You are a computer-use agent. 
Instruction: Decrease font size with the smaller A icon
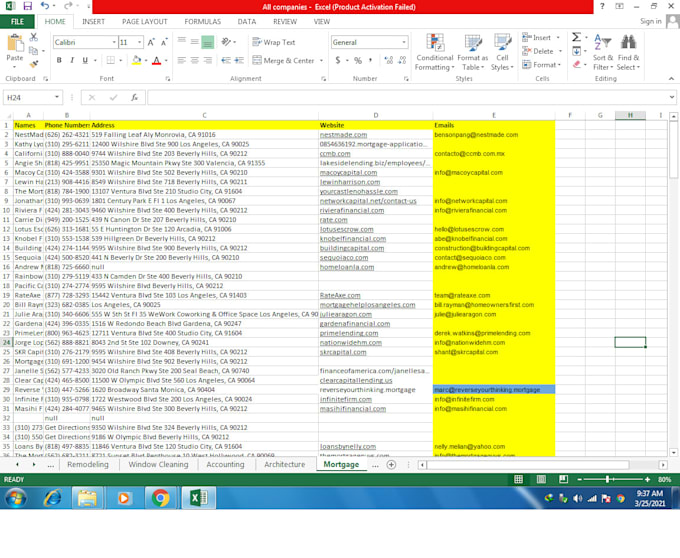pos(164,42)
